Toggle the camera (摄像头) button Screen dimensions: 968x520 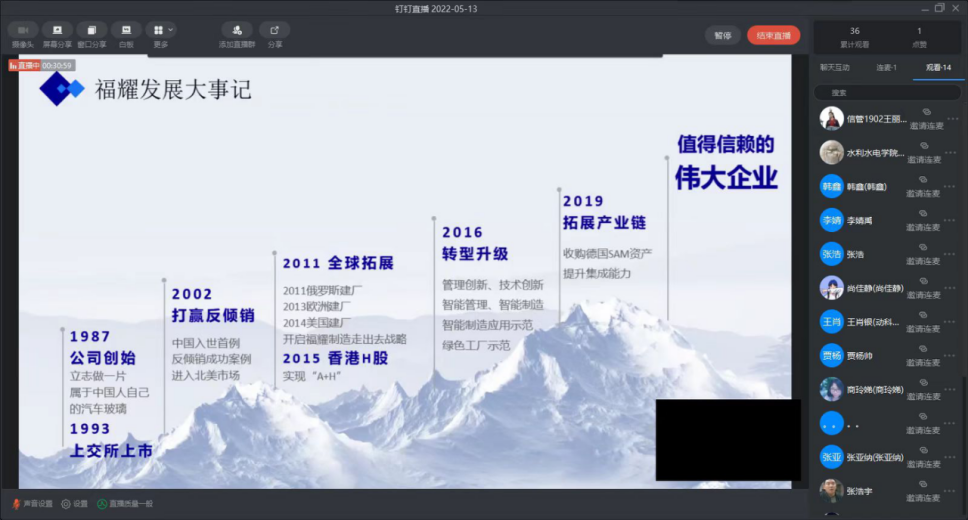pos(22,35)
